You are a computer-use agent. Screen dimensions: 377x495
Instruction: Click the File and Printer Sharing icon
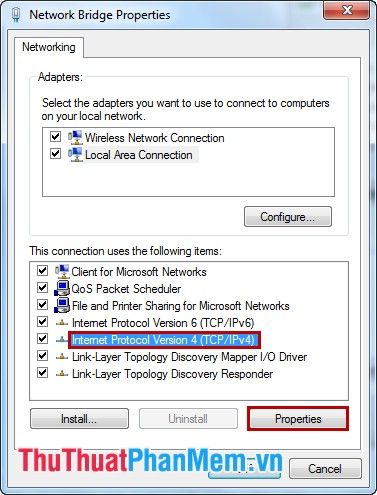pyautogui.click(x=62, y=306)
